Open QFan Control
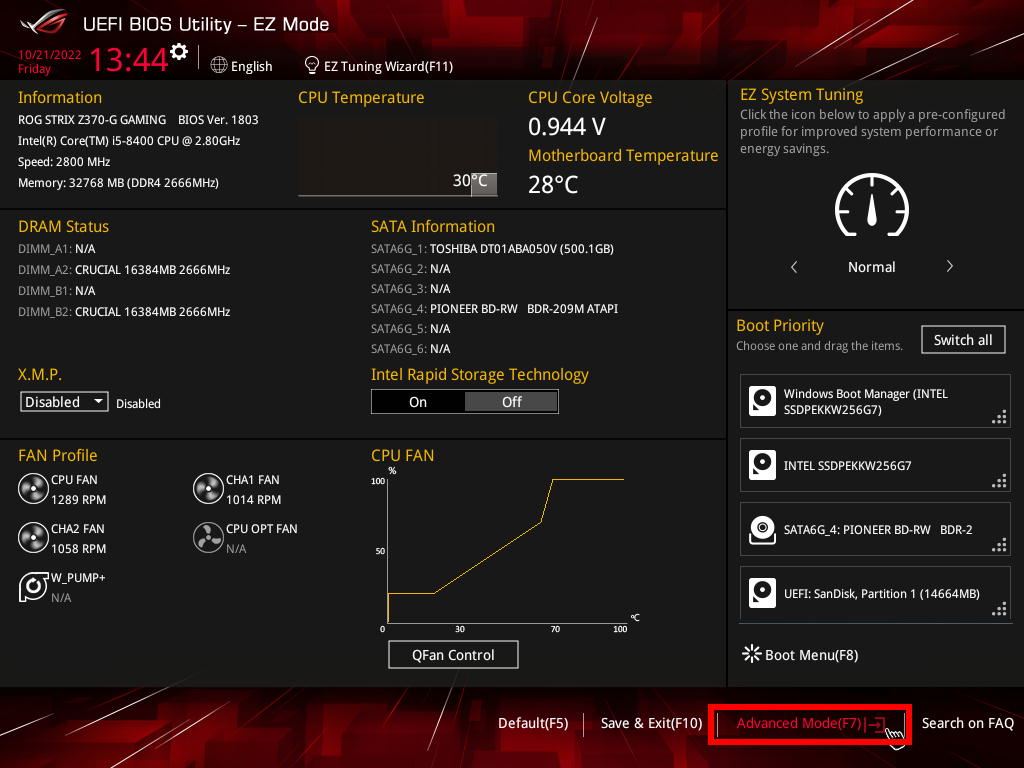This screenshot has height=768, width=1024. [x=453, y=654]
